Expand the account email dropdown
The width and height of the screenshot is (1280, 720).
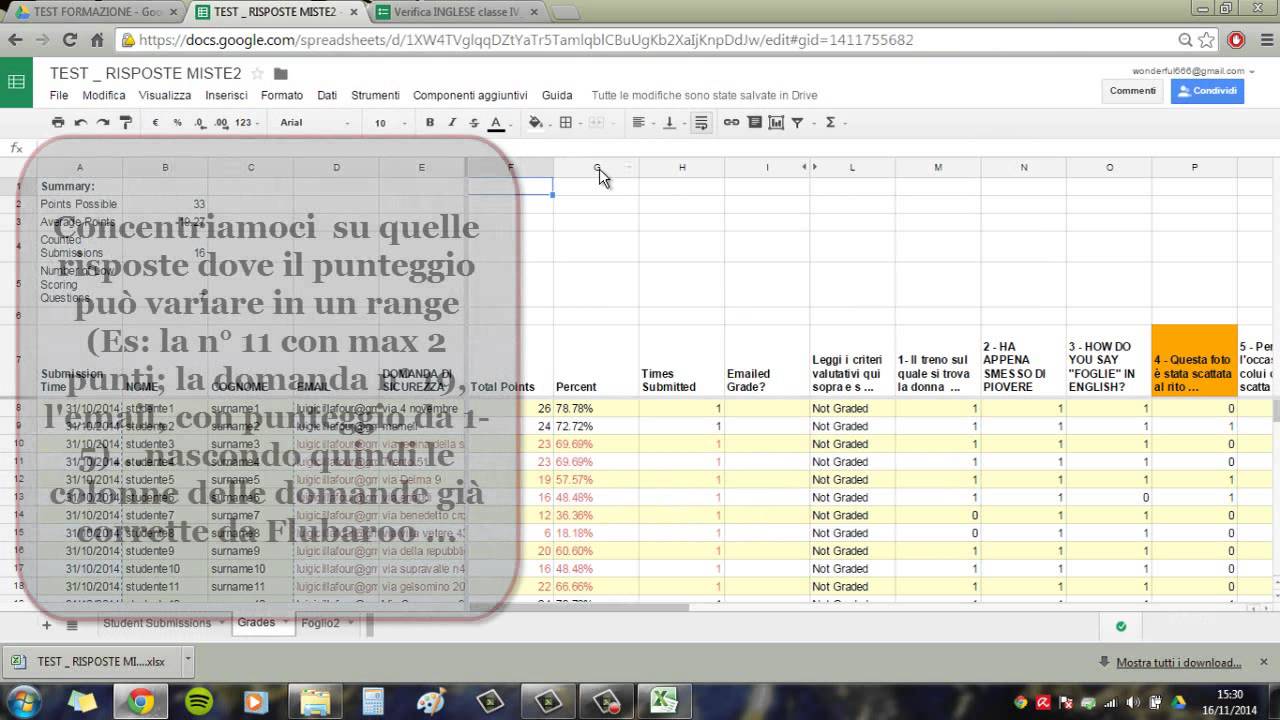1252,71
